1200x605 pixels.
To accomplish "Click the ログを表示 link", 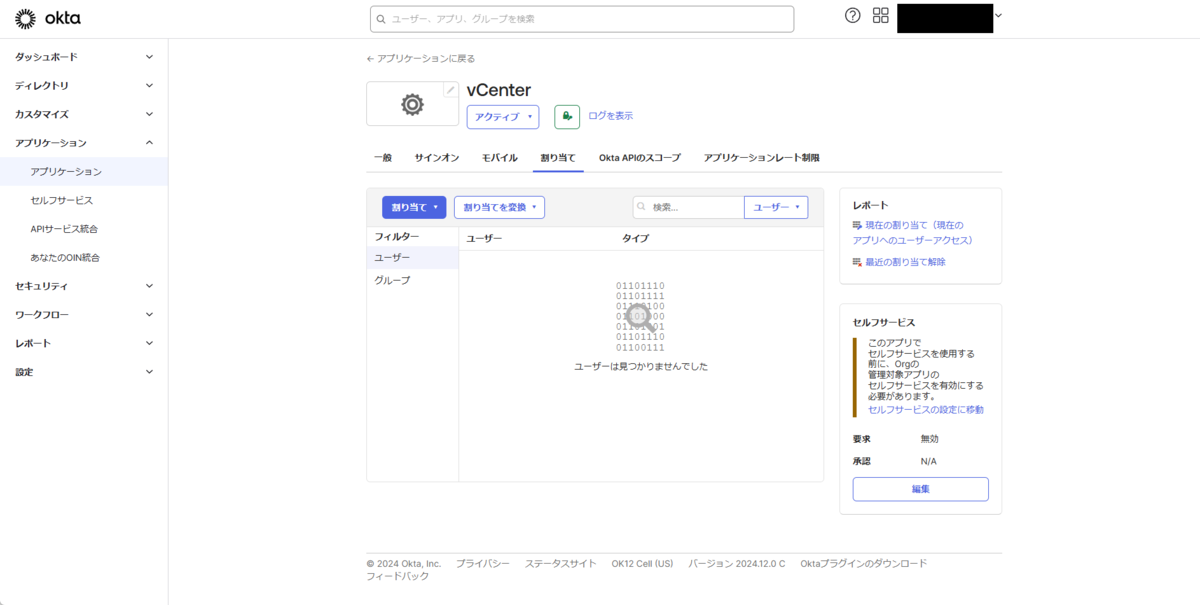I will point(610,116).
